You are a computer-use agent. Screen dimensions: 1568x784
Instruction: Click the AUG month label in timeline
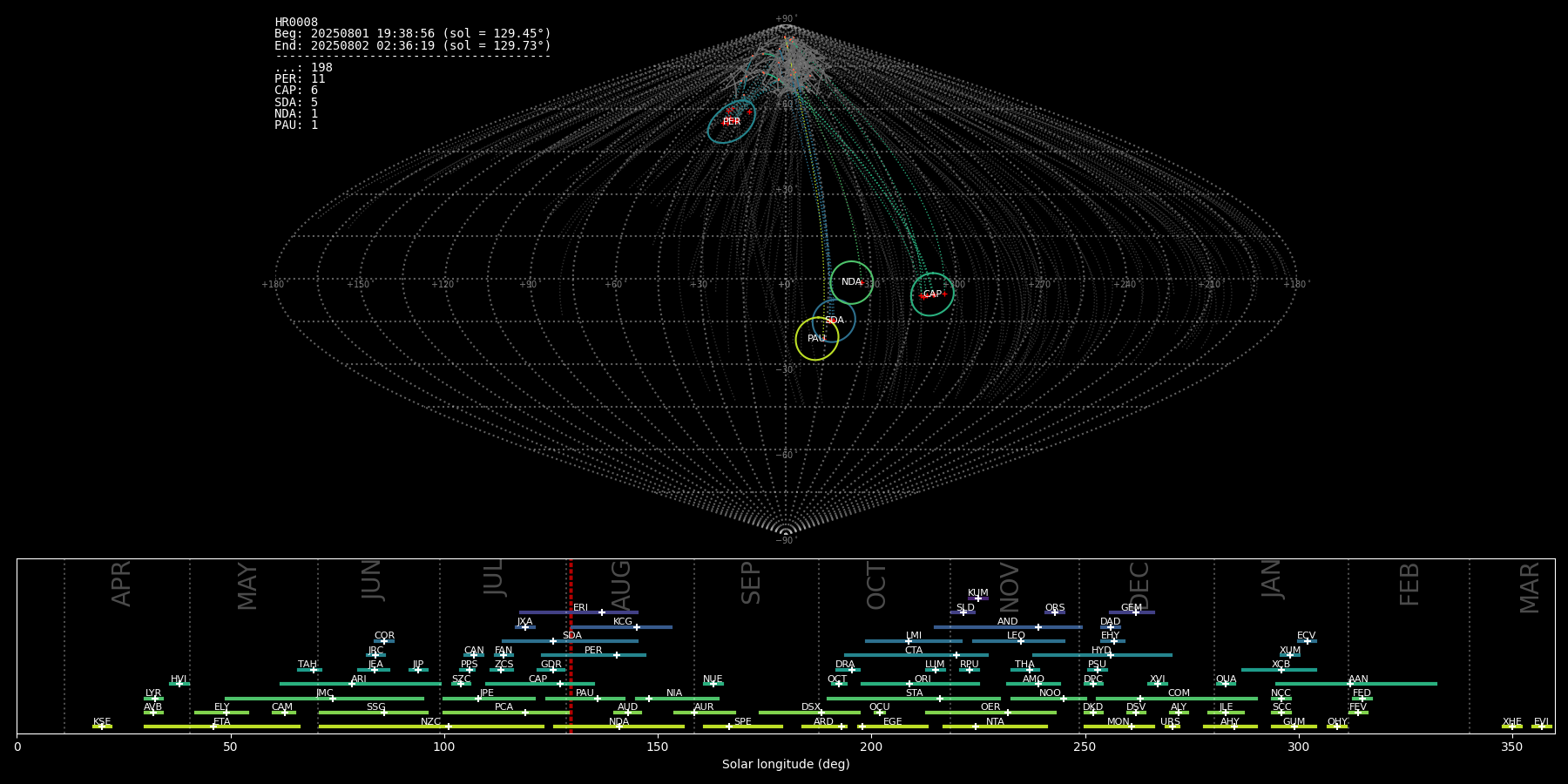click(621, 585)
